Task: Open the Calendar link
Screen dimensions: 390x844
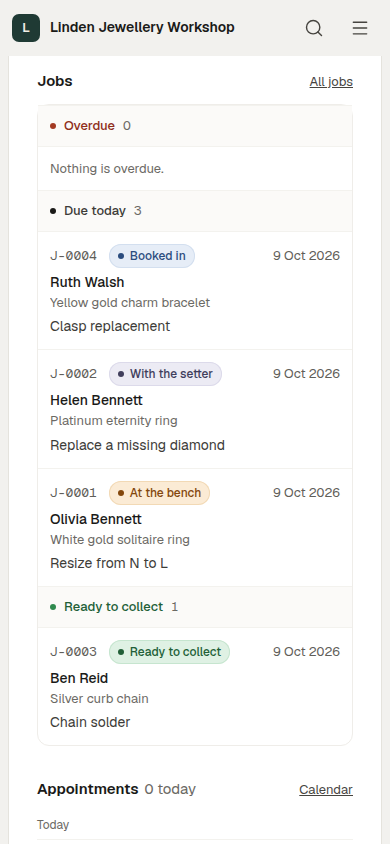Action: point(325,790)
